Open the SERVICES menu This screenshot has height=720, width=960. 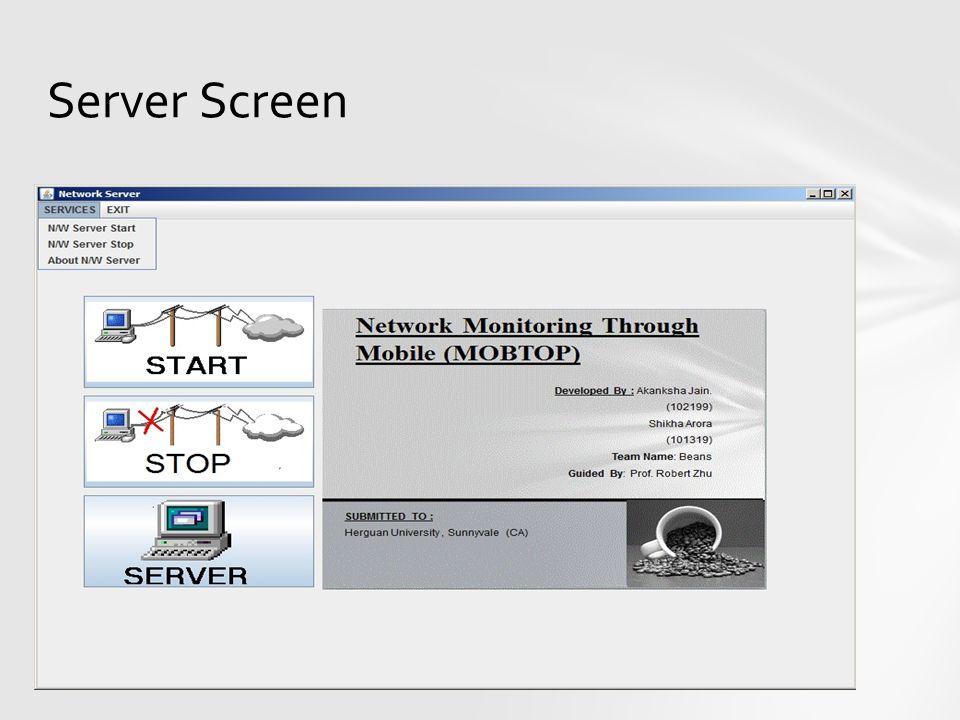[x=69, y=209]
